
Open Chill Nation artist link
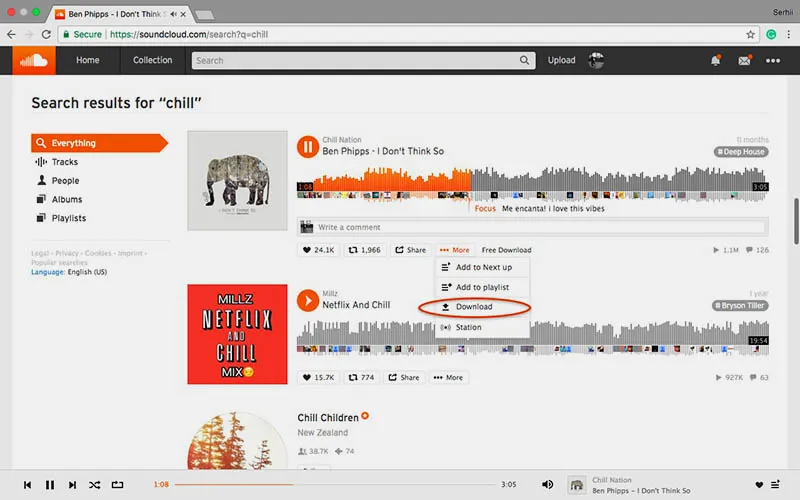point(342,140)
